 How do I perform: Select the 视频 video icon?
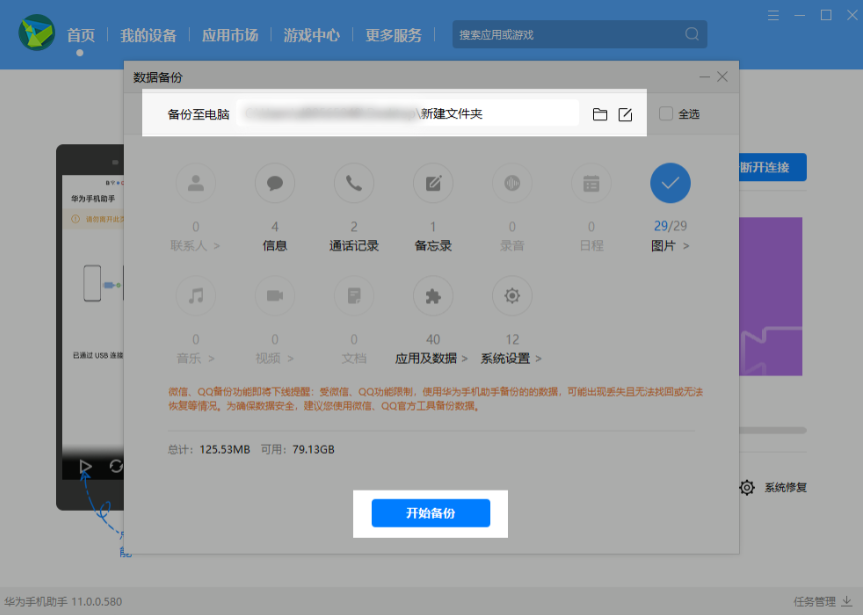pos(275,296)
